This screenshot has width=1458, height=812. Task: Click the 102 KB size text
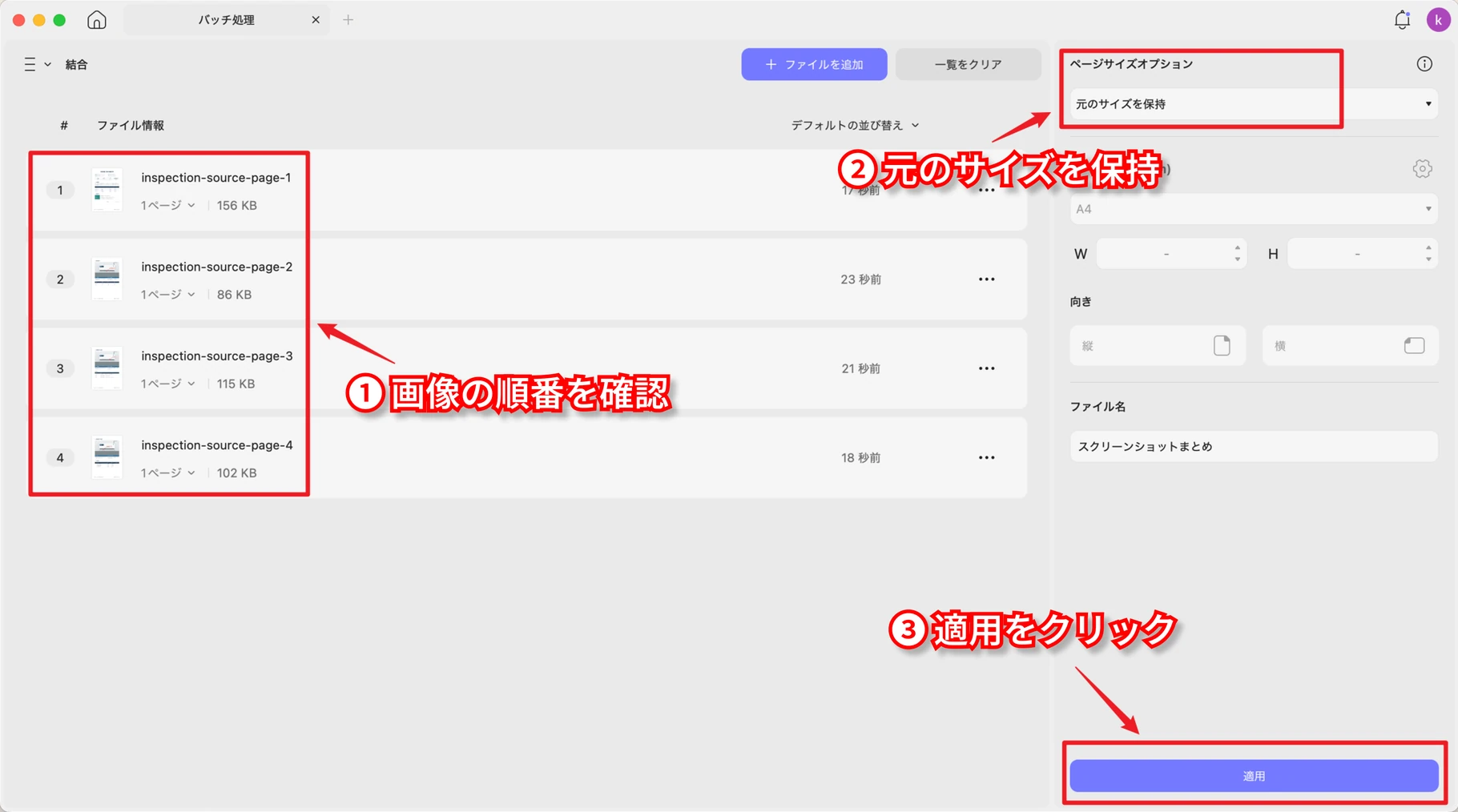coord(237,472)
